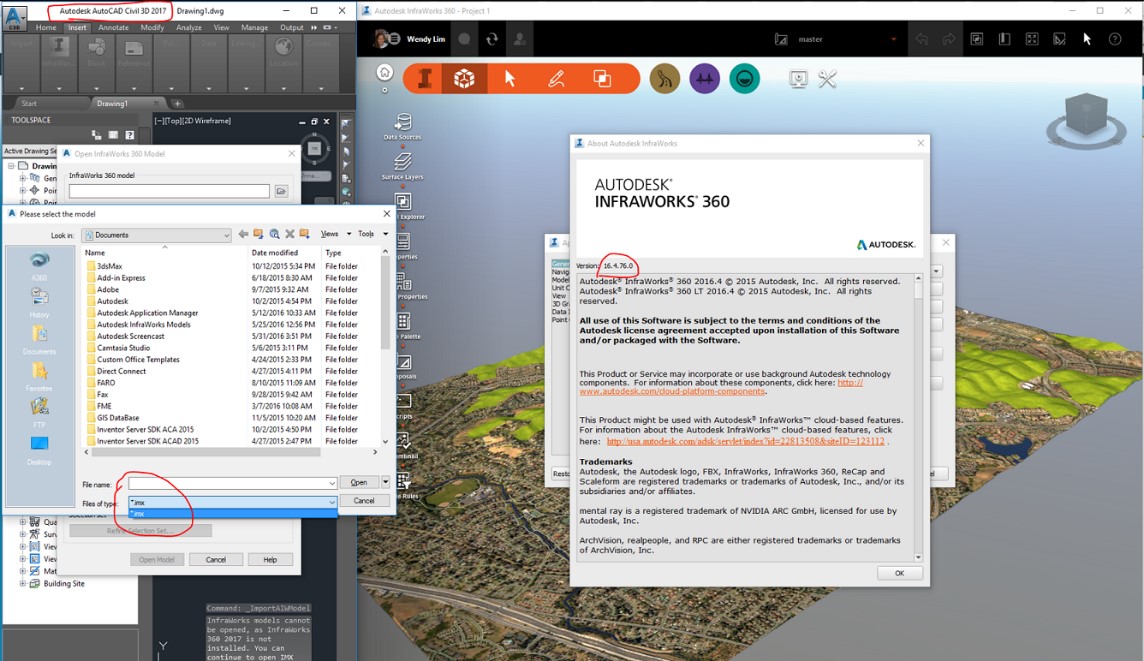This screenshot has width=1144, height=661.
Task: Click InfraWorks home icon
Action: pos(384,71)
